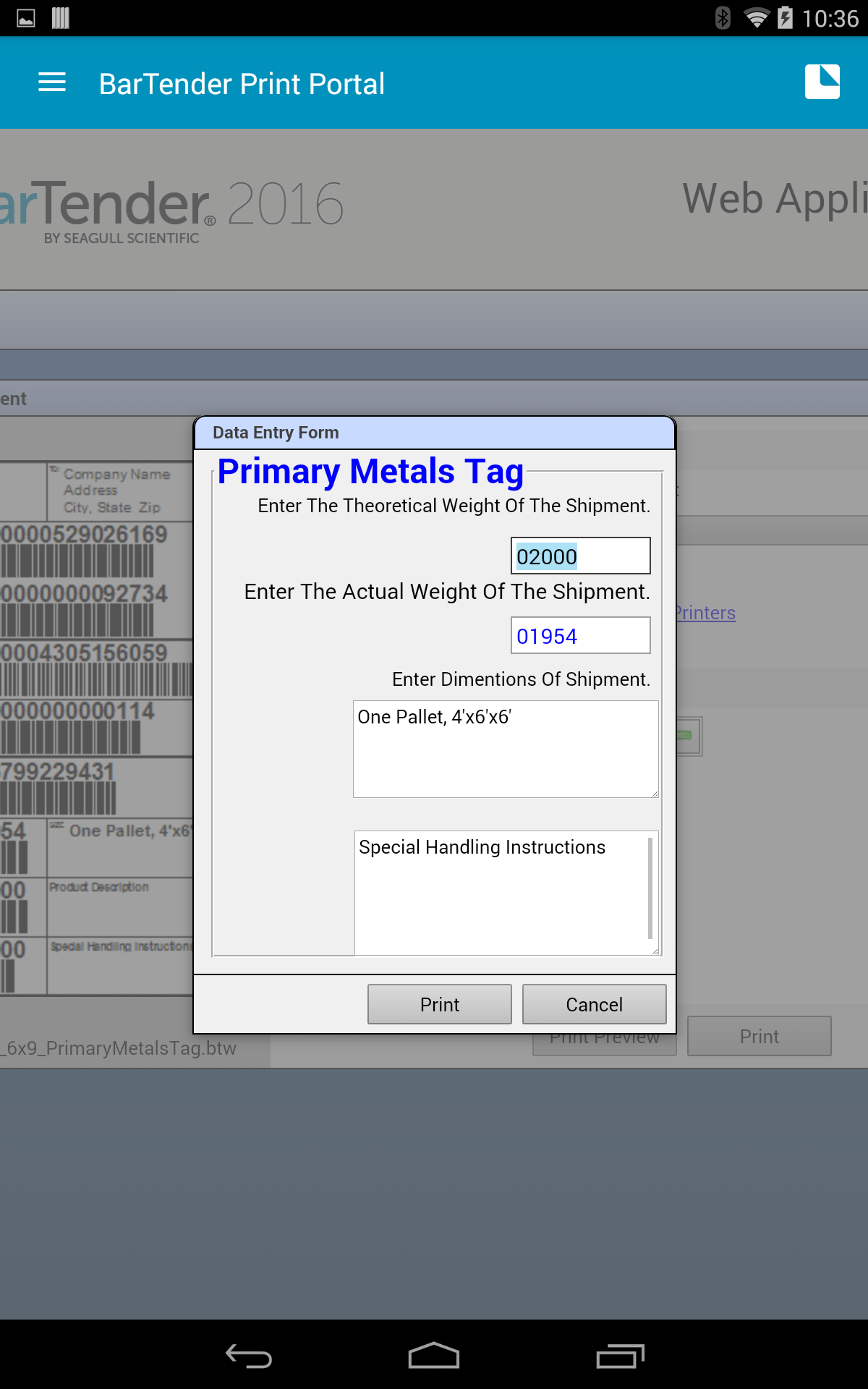The image size is (868, 1389).
Task: Open the Printers link
Action: [705, 613]
